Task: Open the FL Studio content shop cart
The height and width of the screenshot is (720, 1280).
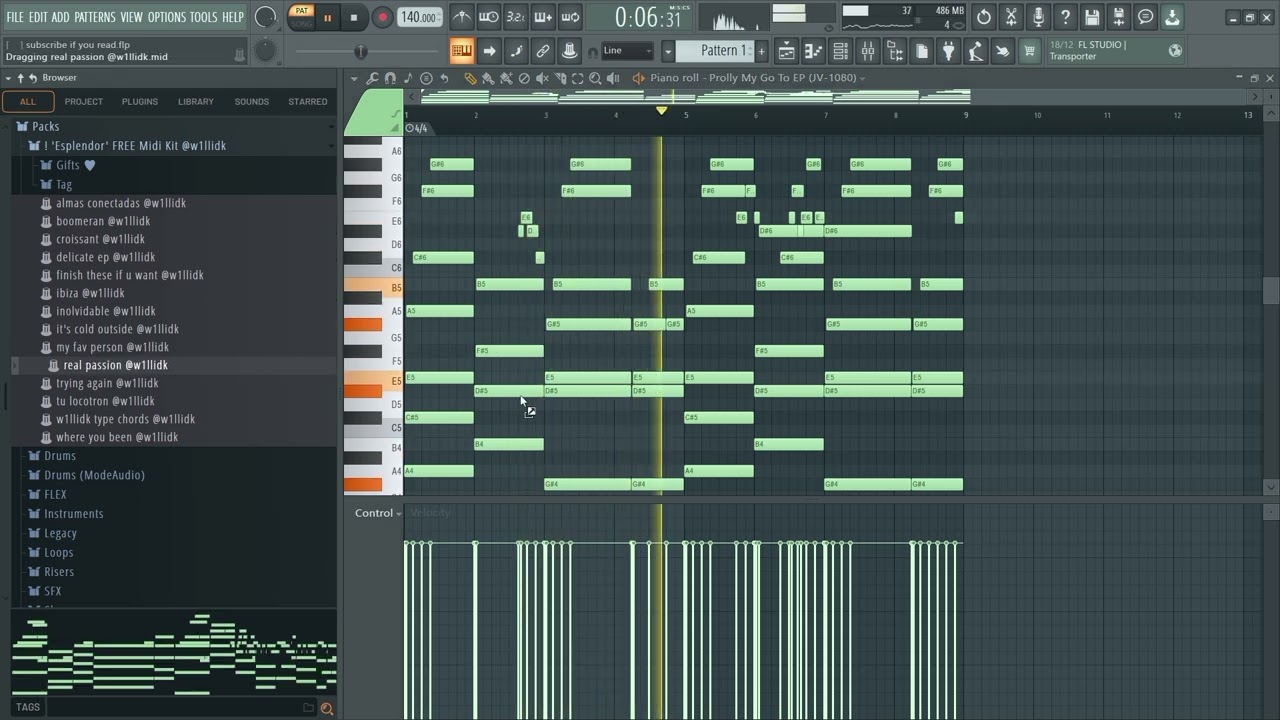Action: [x=1029, y=51]
